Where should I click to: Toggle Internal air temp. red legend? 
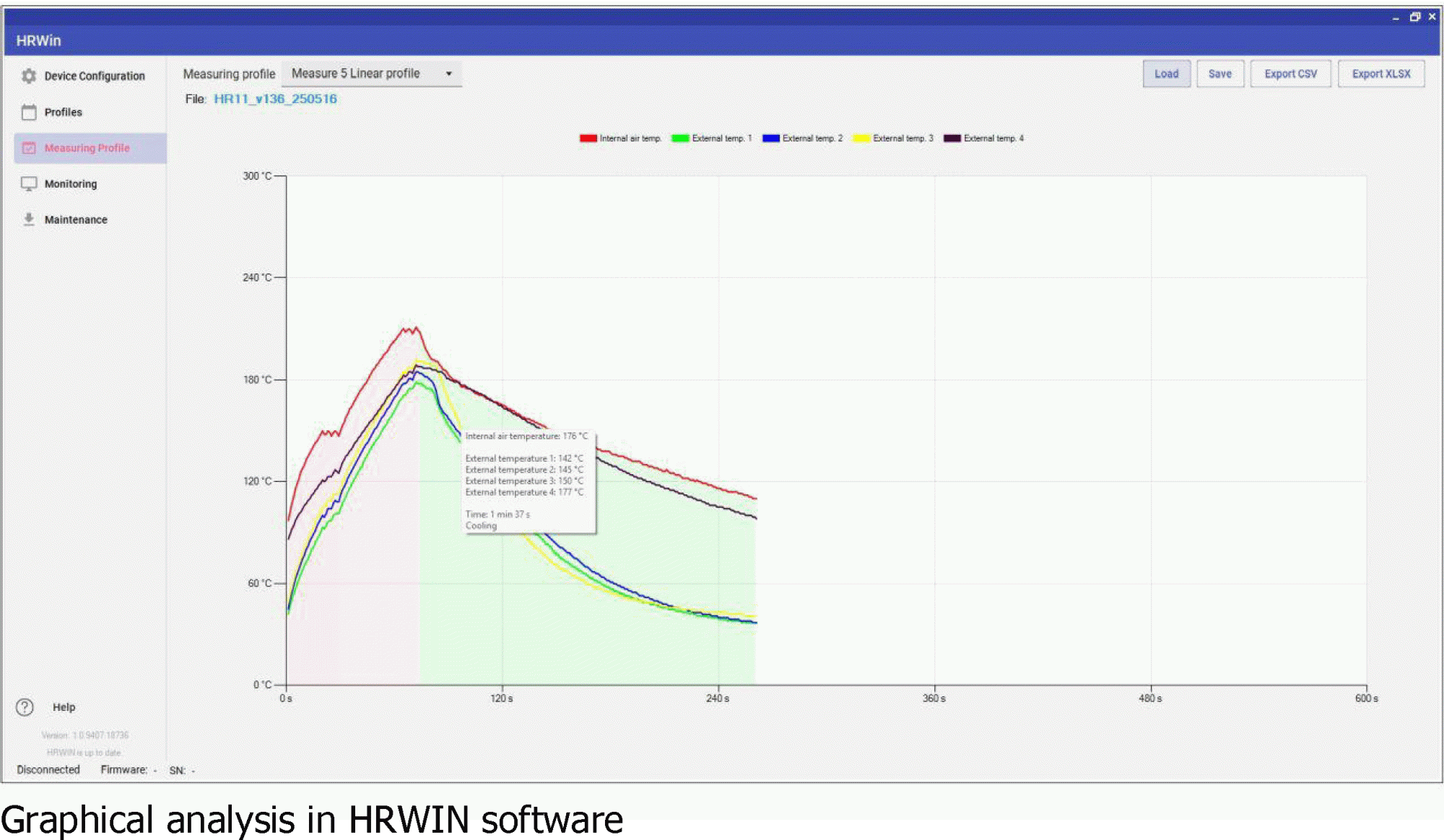(x=588, y=139)
